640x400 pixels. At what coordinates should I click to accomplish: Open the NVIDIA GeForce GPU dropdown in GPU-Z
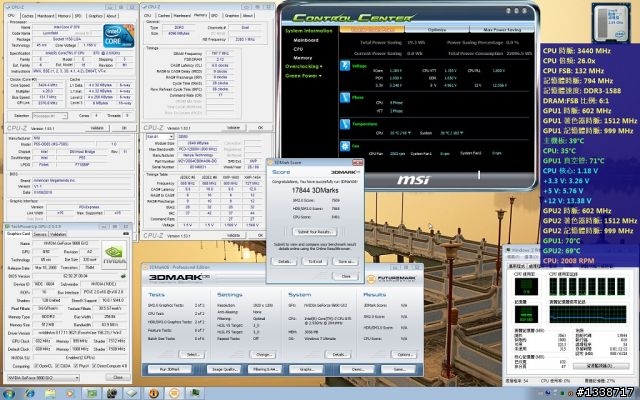(x=43, y=378)
